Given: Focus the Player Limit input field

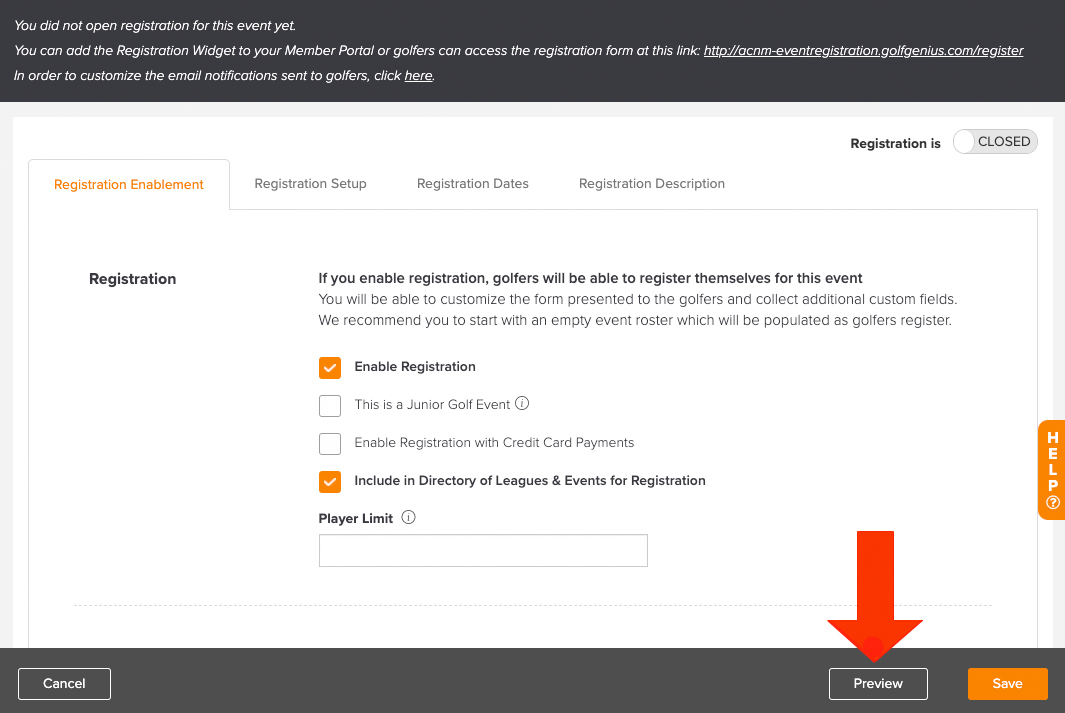Looking at the screenshot, I should tap(483, 551).
